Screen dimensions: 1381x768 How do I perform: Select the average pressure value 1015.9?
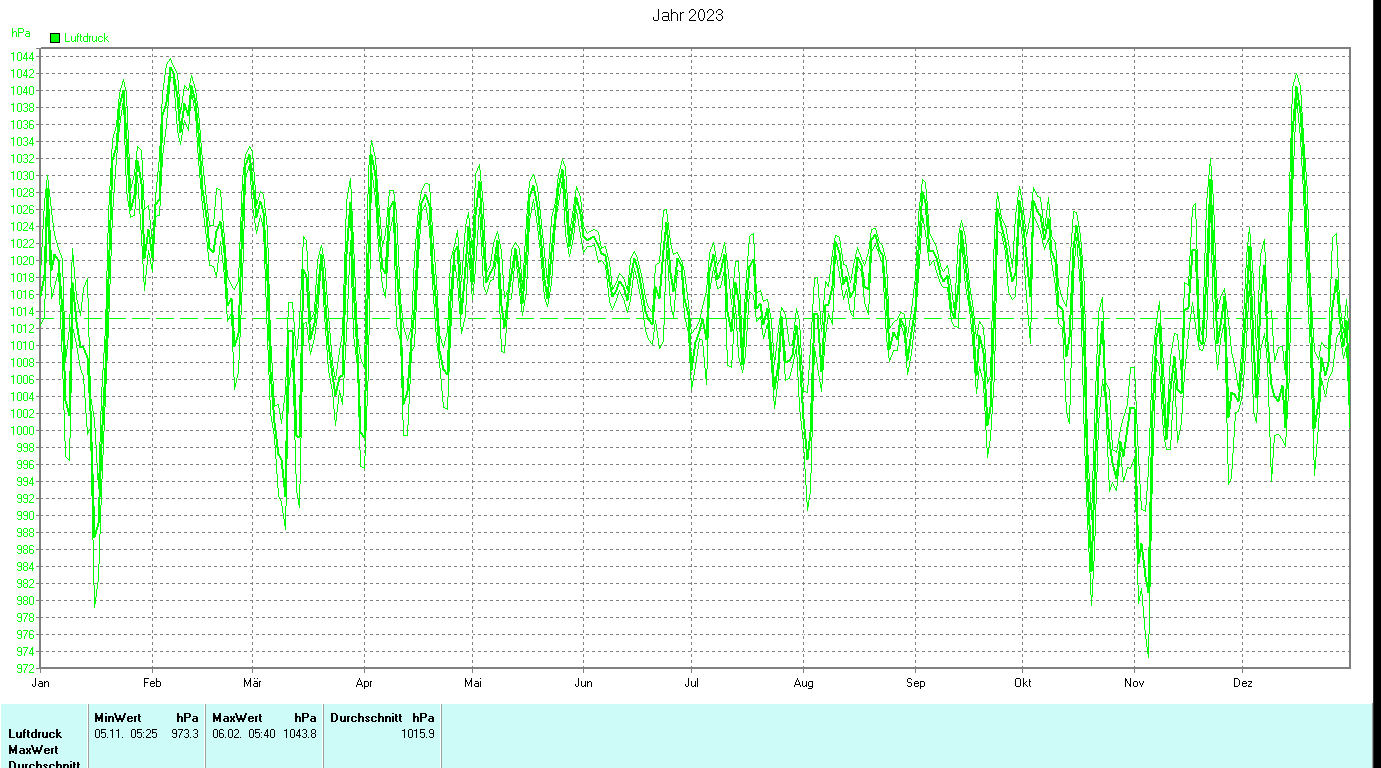pos(418,734)
